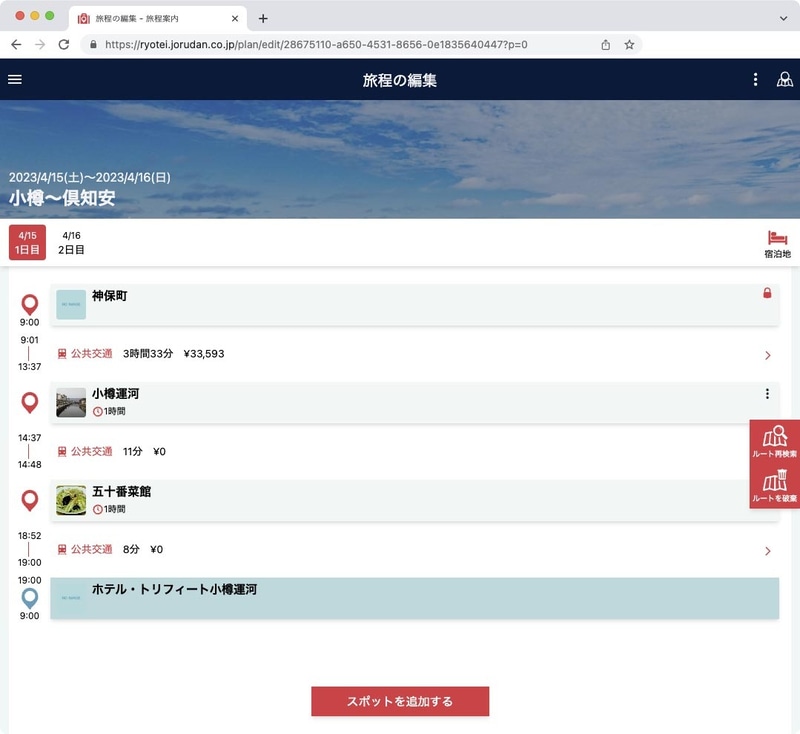The height and width of the screenshot is (734, 800).
Task: Expand the 8分 ¥0 route details chevron
Action: 767,551
